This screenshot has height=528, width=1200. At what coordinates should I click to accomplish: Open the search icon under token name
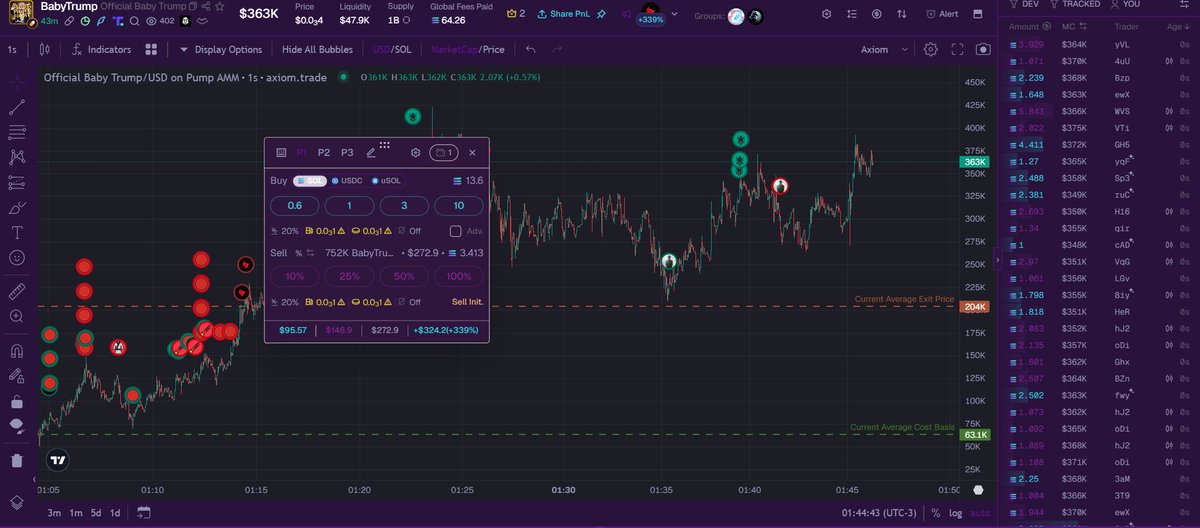click(x=135, y=21)
